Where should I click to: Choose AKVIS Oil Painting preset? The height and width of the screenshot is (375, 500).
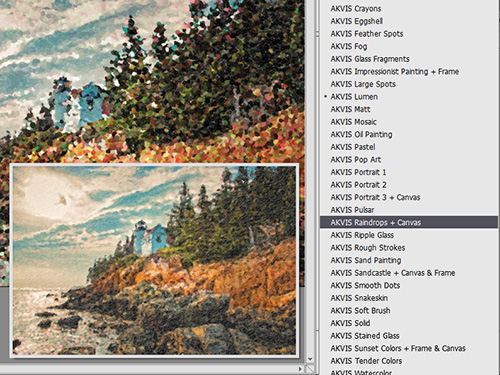pyautogui.click(x=361, y=134)
